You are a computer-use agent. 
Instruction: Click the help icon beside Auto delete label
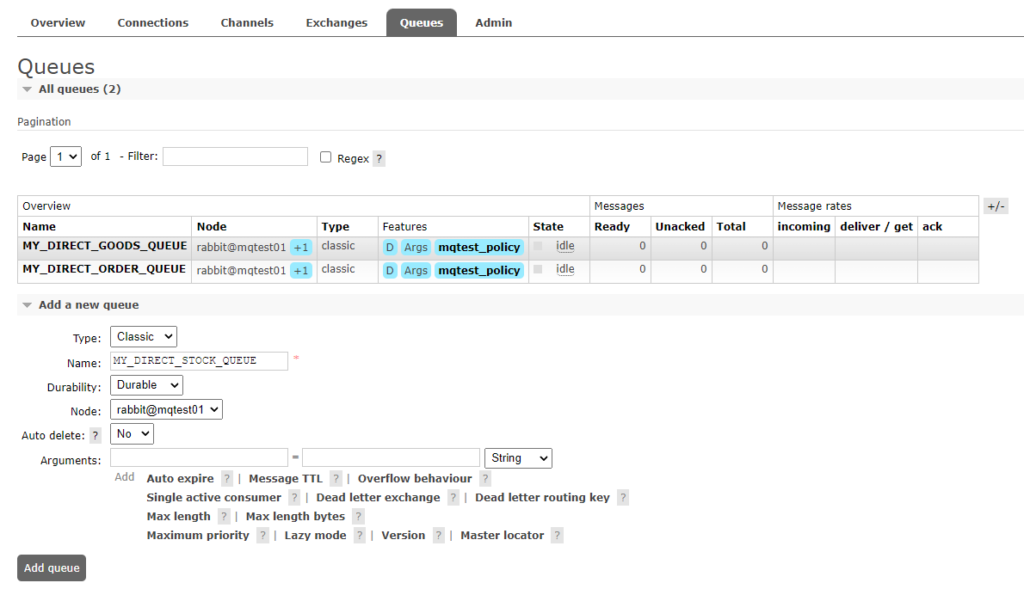96,435
